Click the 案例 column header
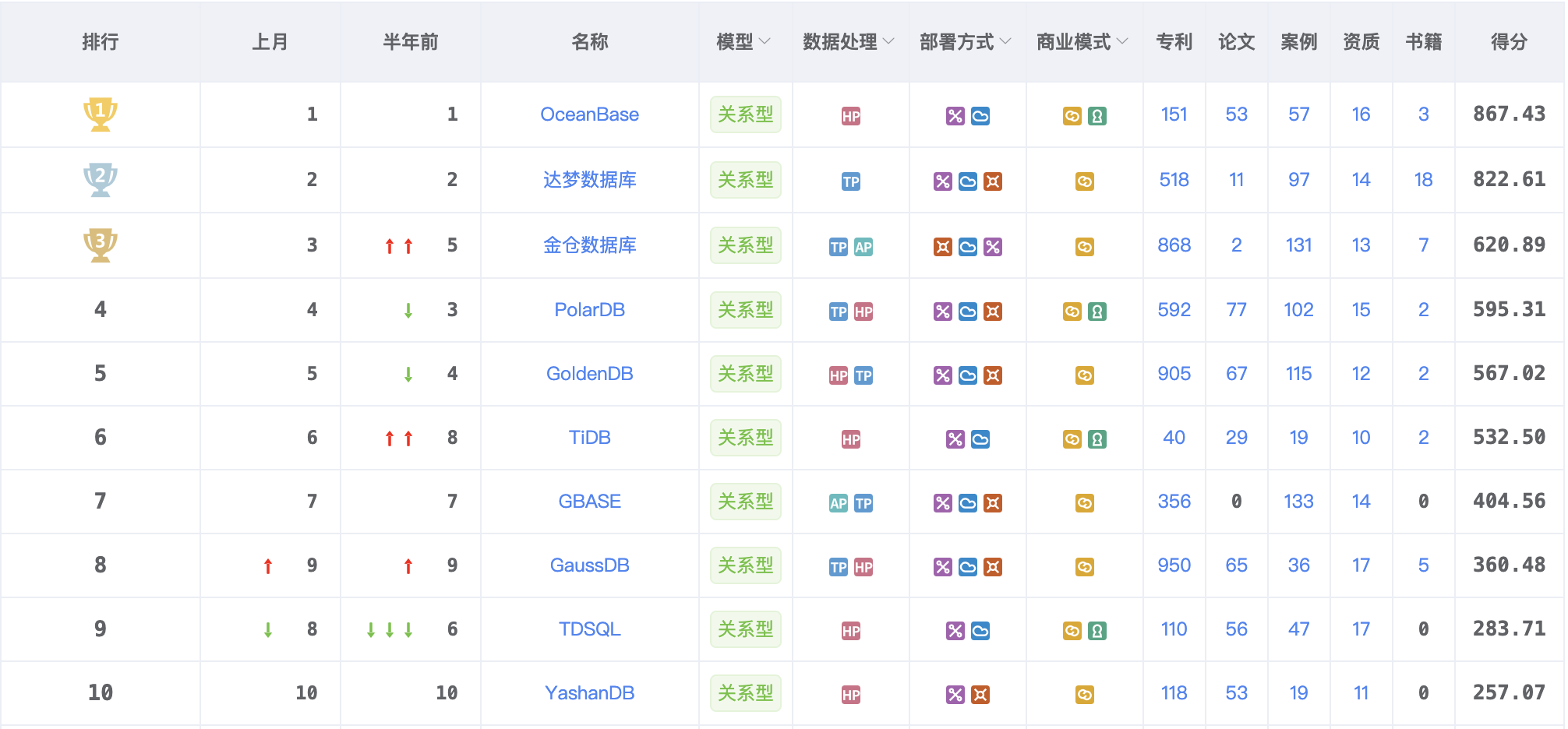This screenshot has height=729, width=1568. tap(1299, 41)
